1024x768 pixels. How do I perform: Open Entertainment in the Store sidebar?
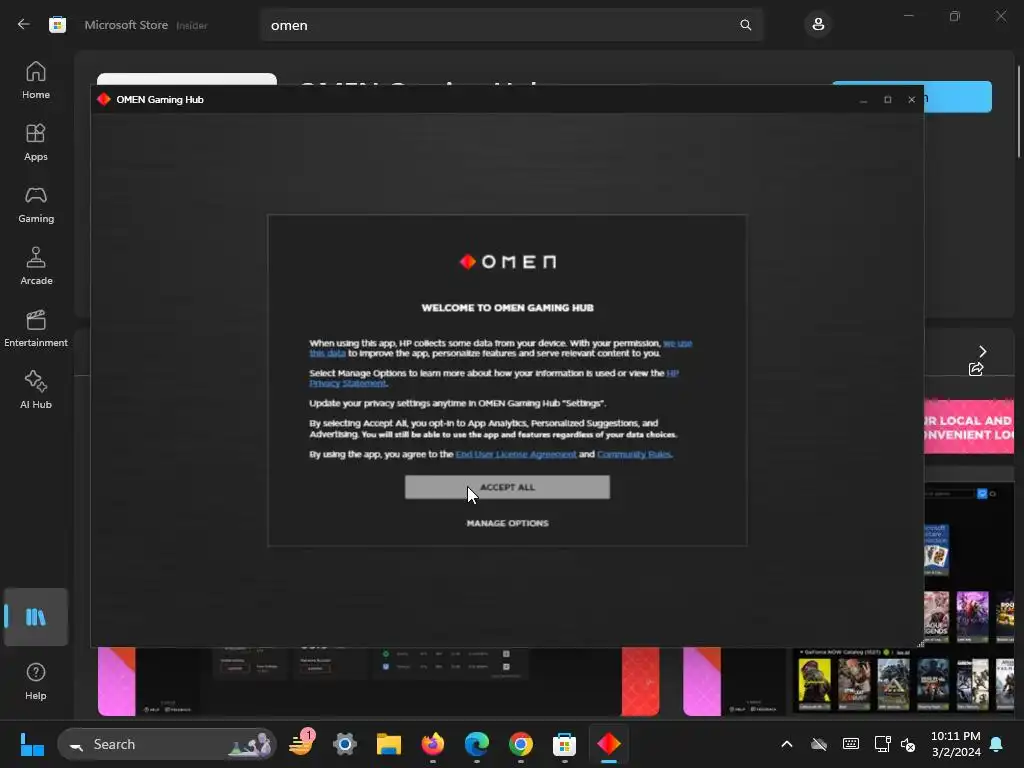(x=36, y=328)
